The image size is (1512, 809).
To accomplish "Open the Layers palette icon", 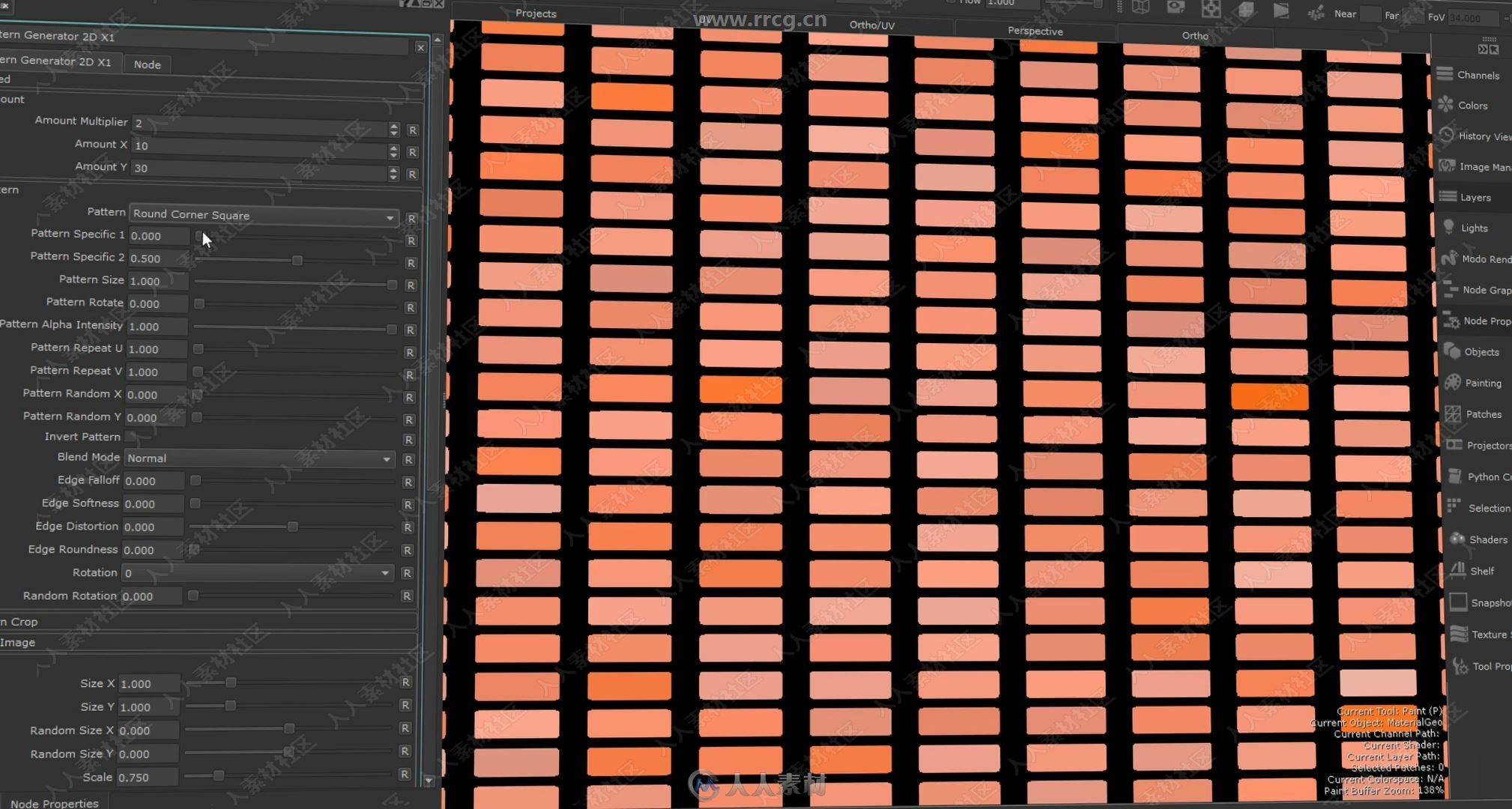I will 1448,197.
